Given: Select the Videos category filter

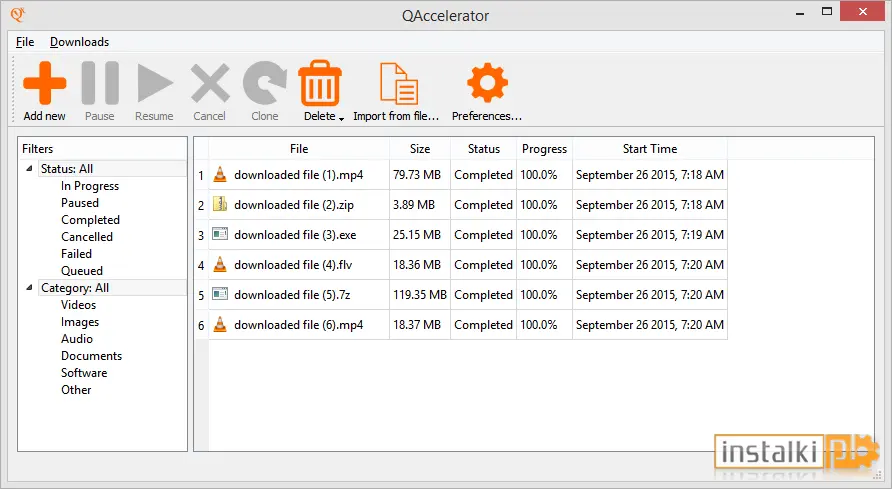Looking at the screenshot, I should point(79,305).
